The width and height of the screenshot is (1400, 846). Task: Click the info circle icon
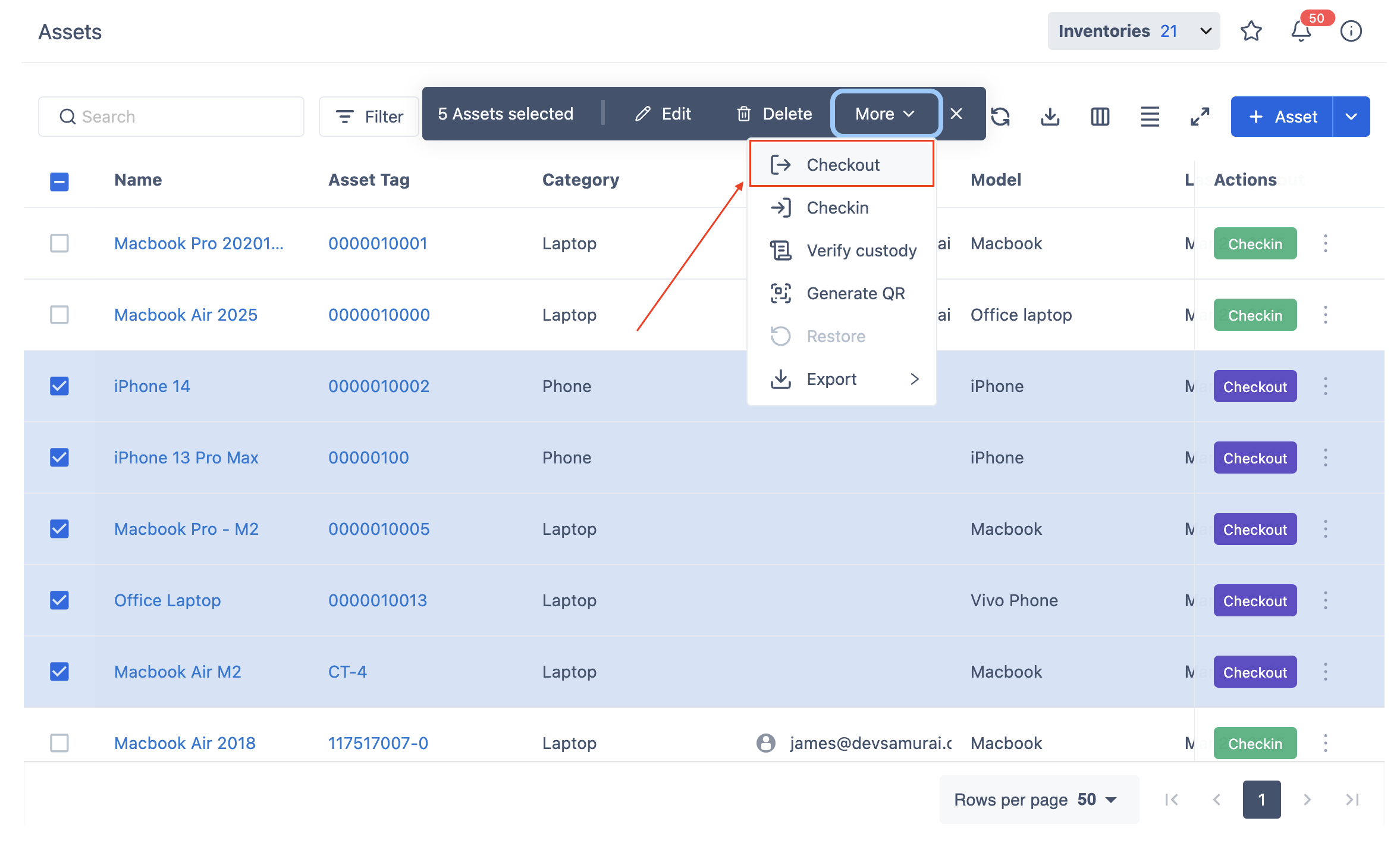[x=1351, y=31]
